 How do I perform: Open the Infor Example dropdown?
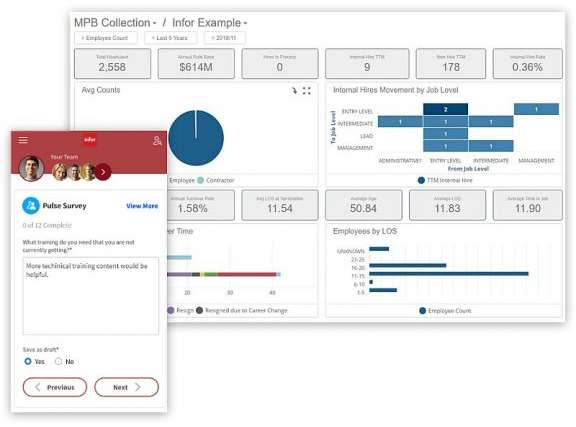pos(209,23)
